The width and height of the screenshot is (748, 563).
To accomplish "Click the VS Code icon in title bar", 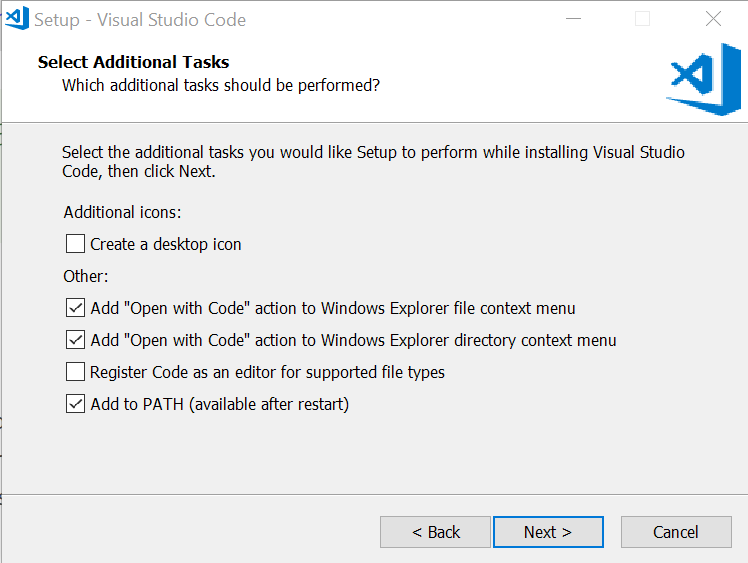I will 16,18.
